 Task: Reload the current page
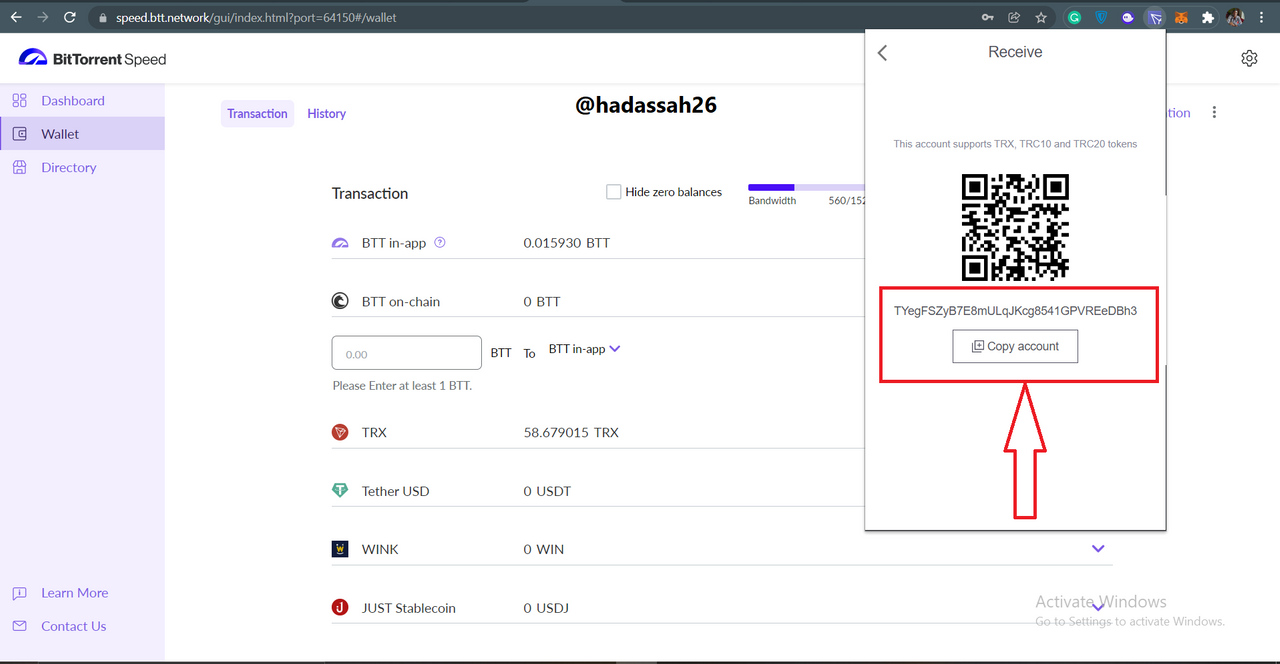[70, 18]
